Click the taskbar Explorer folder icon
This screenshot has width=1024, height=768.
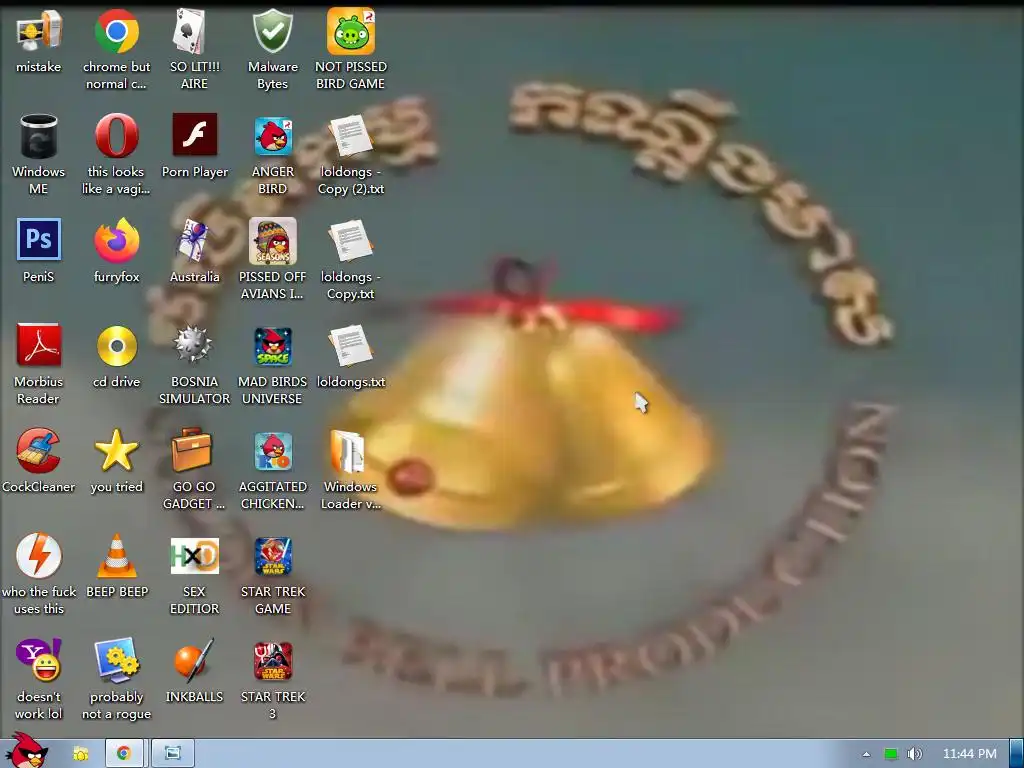click(x=81, y=754)
